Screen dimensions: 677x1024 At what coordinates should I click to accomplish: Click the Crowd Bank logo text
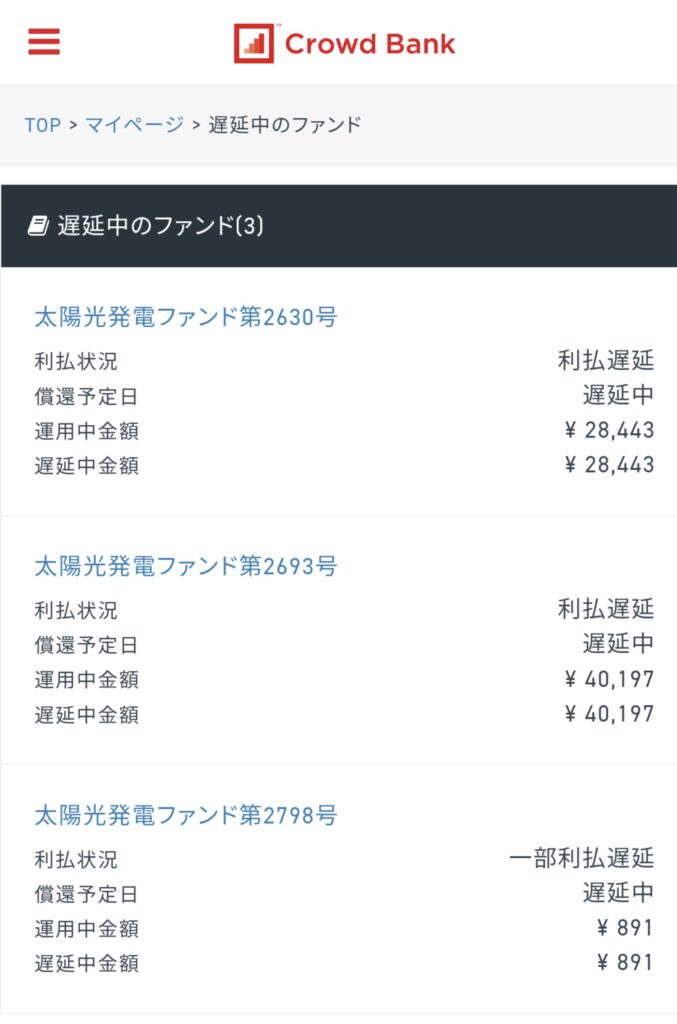pos(369,44)
